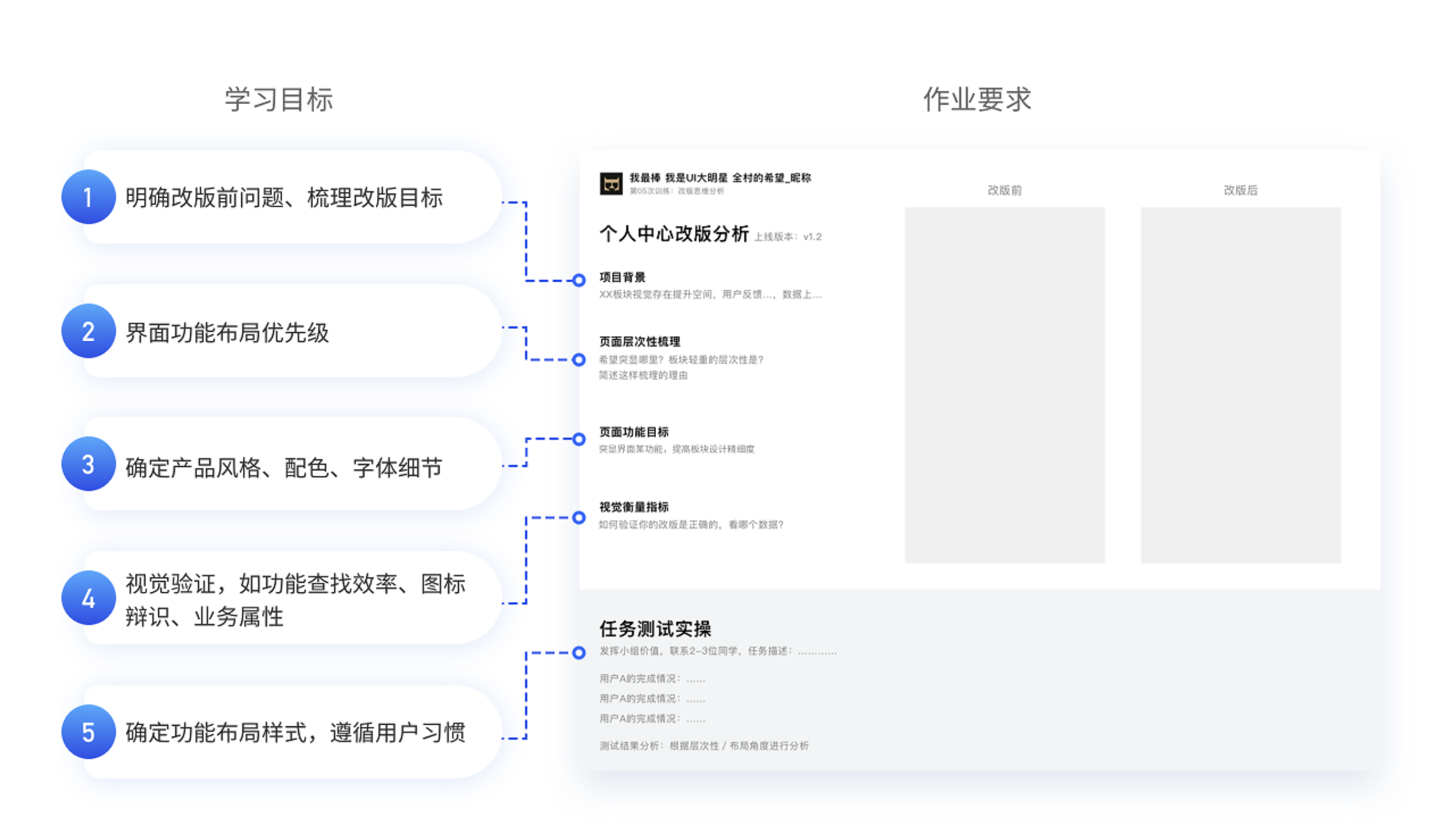Select the ring marker beside 页面功能目标

coord(578,439)
